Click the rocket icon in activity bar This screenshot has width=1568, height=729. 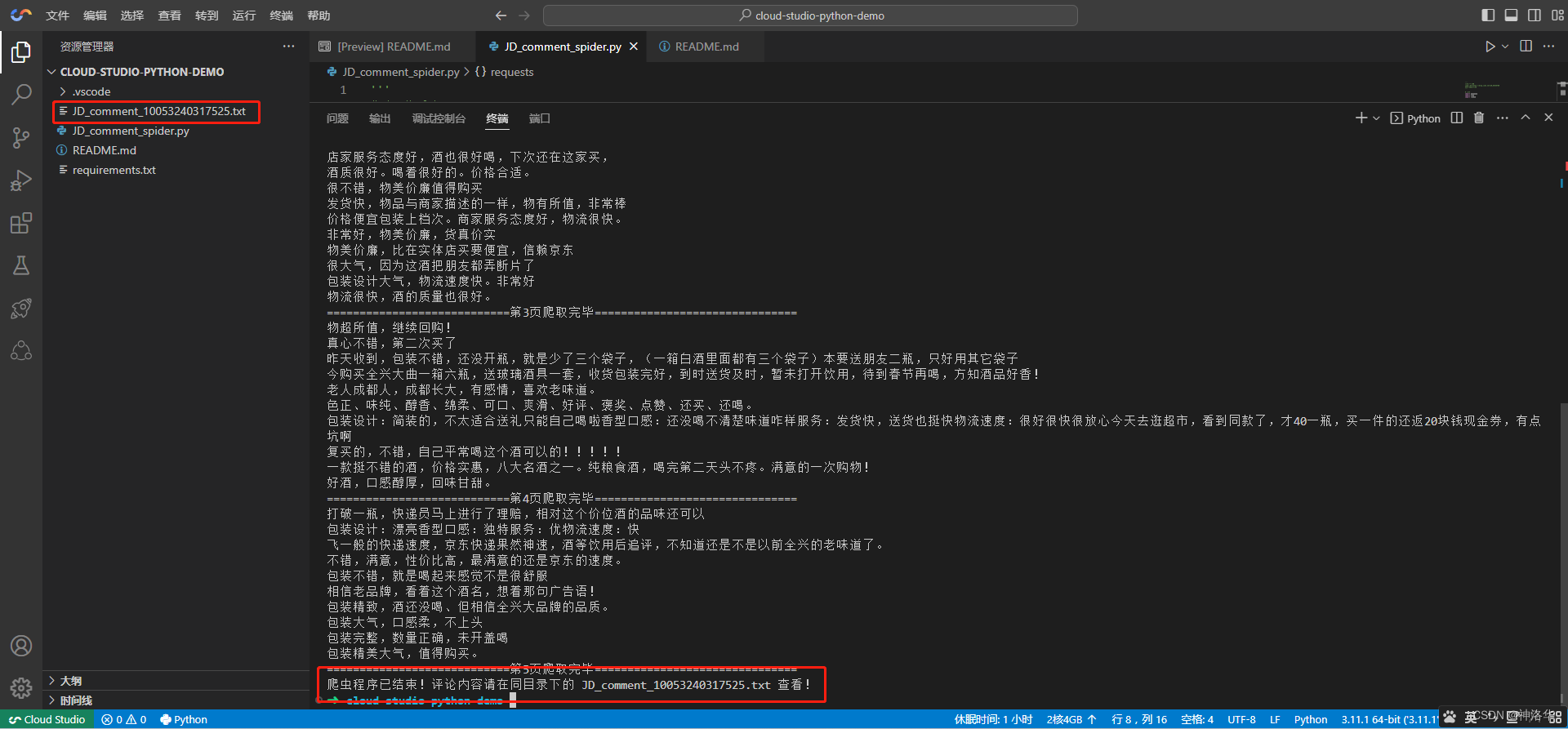(x=21, y=308)
